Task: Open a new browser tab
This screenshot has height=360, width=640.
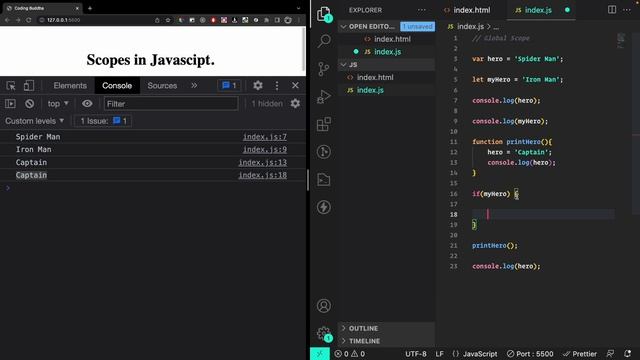Action: (x=90, y=8)
